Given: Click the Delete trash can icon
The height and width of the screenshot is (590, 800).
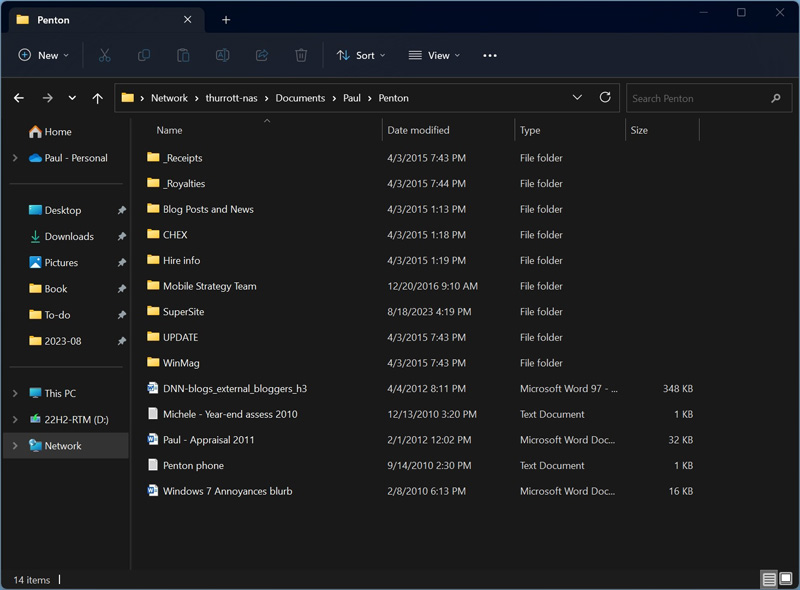Looking at the screenshot, I should (301, 56).
